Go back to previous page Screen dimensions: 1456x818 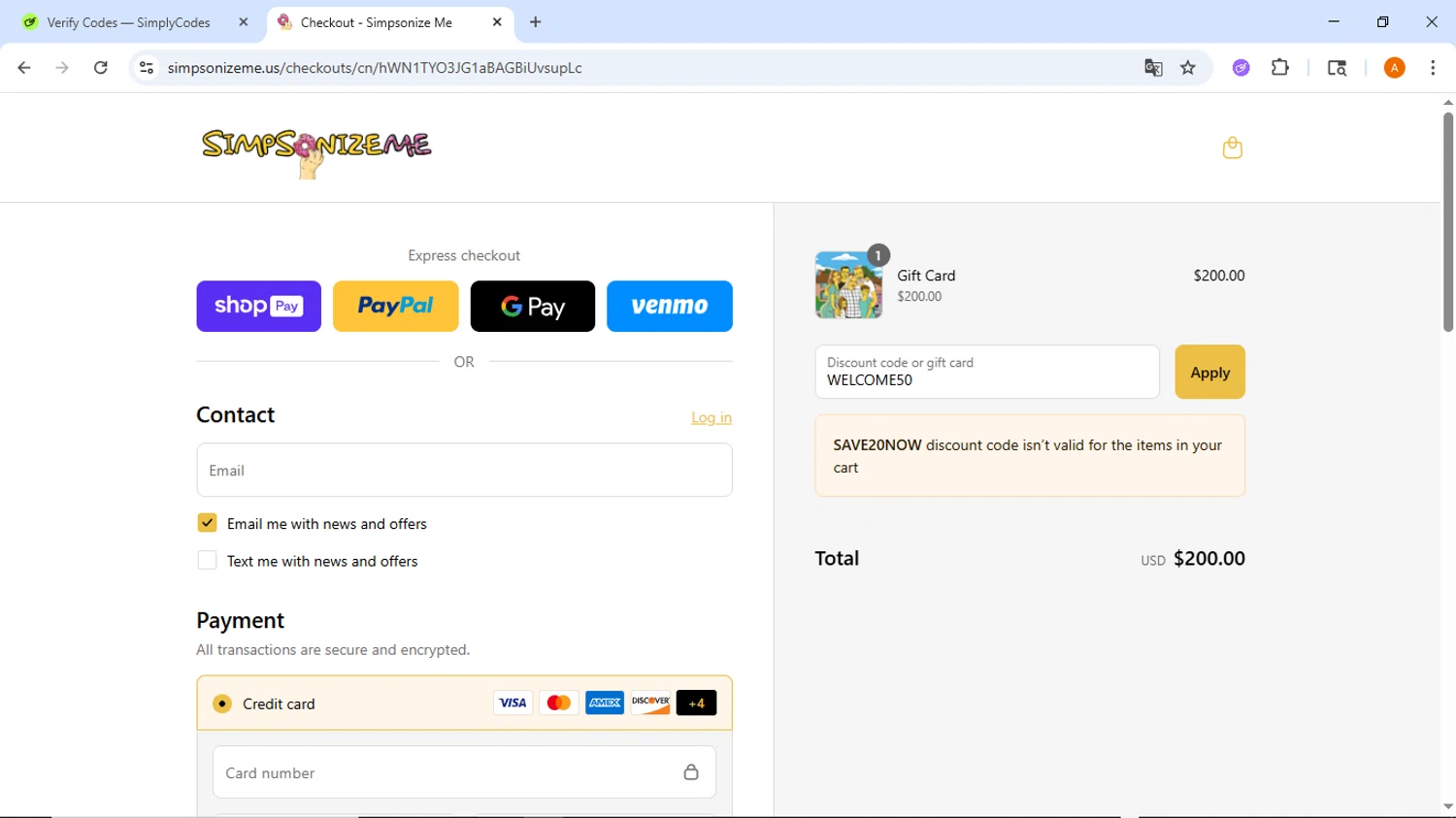[x=24, y=68]
